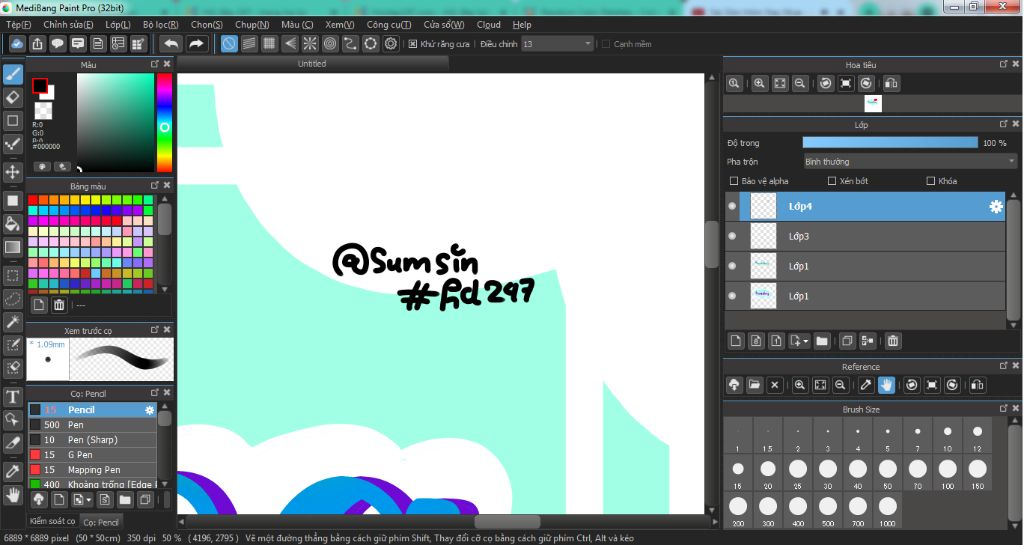
Task: Select the Hand pan tool in left toolbar
Action: tap(12, 494)
